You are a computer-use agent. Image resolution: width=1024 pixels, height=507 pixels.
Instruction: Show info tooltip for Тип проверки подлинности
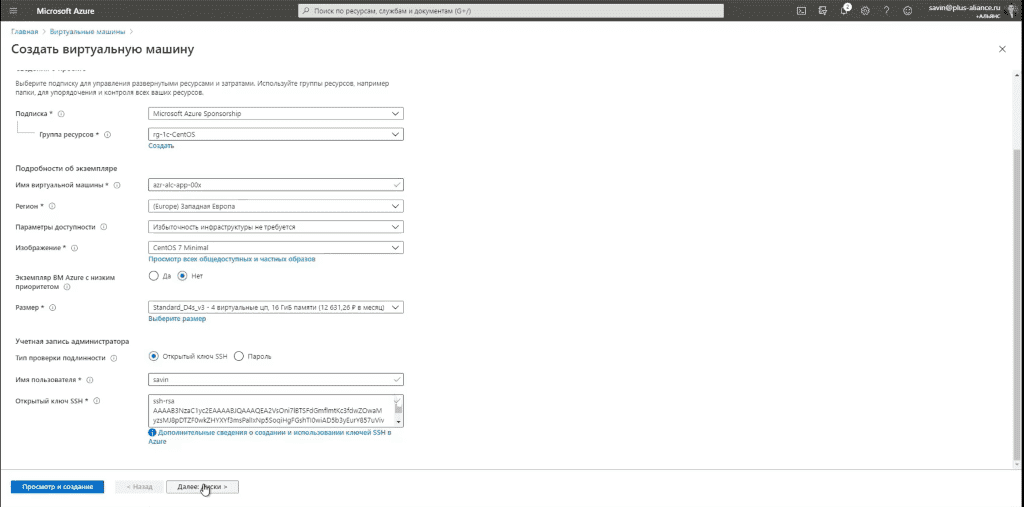pyautogui.click(x=114, y=358)
